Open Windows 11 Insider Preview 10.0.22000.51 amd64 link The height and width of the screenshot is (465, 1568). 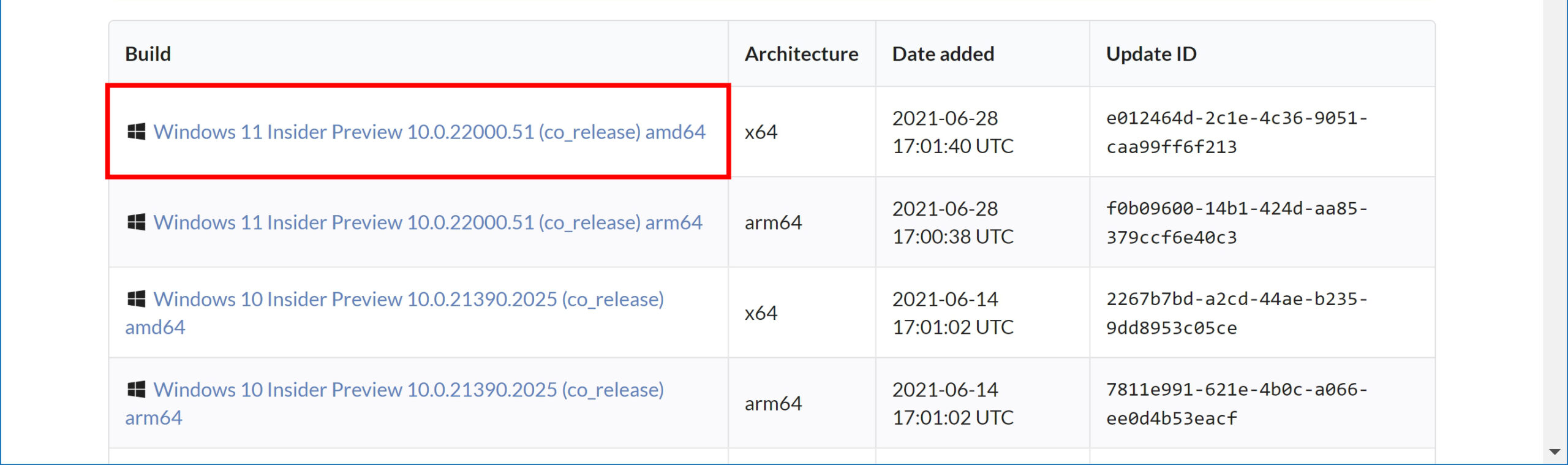tap(429, 132)
